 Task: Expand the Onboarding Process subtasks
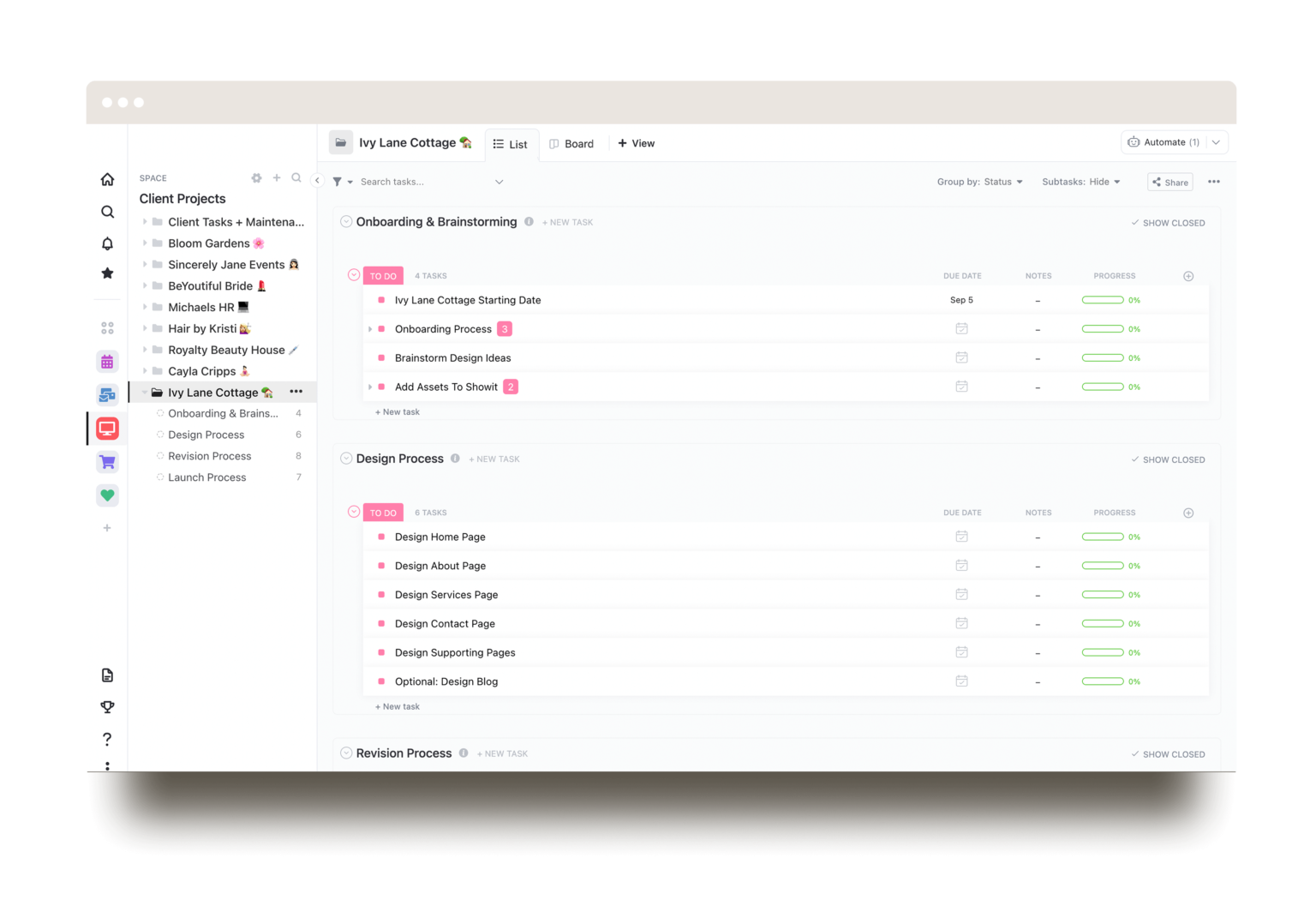369,328
